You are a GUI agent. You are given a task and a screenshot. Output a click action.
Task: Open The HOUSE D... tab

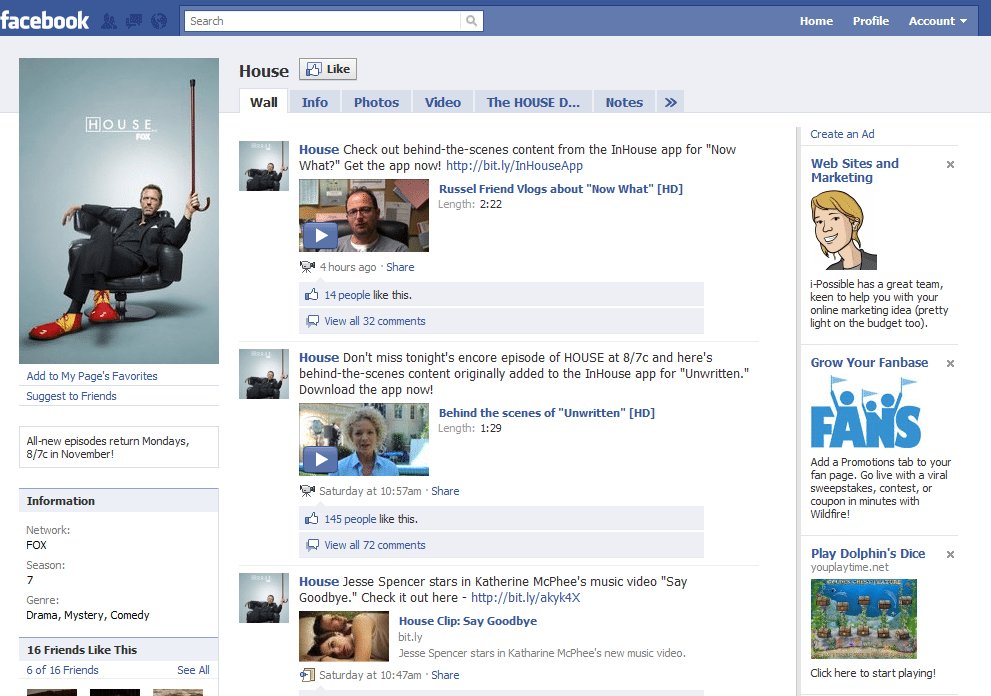tap(533, 102)
